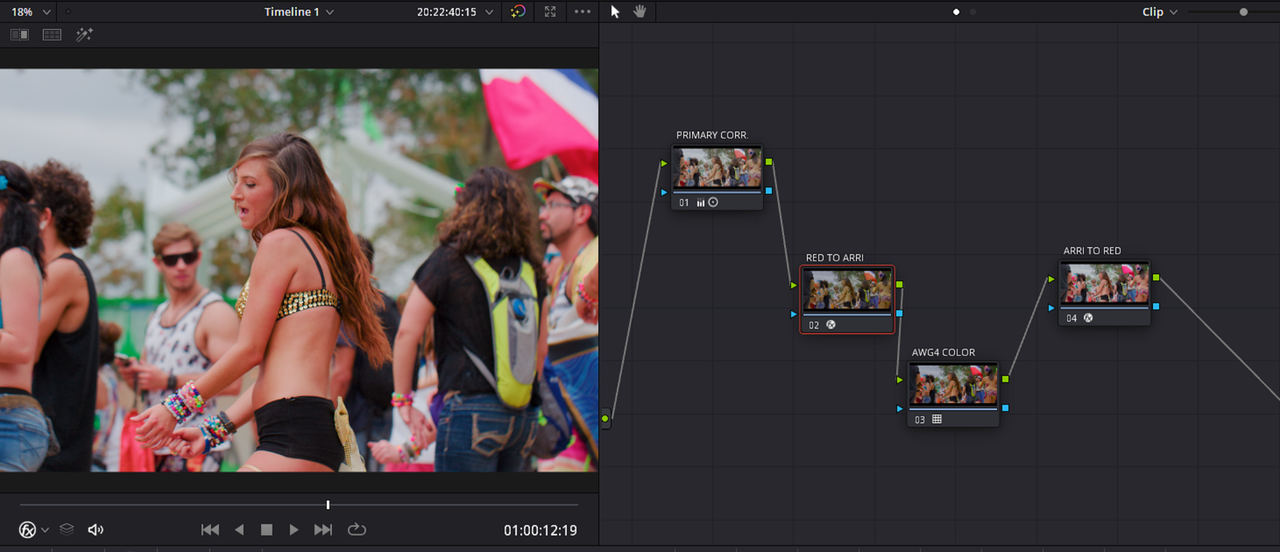Image resolution: width=1280 pixels, height=552 pixels.
Task: Click ARRI TO RED blue key input
Action: (x=1051, y=308)
